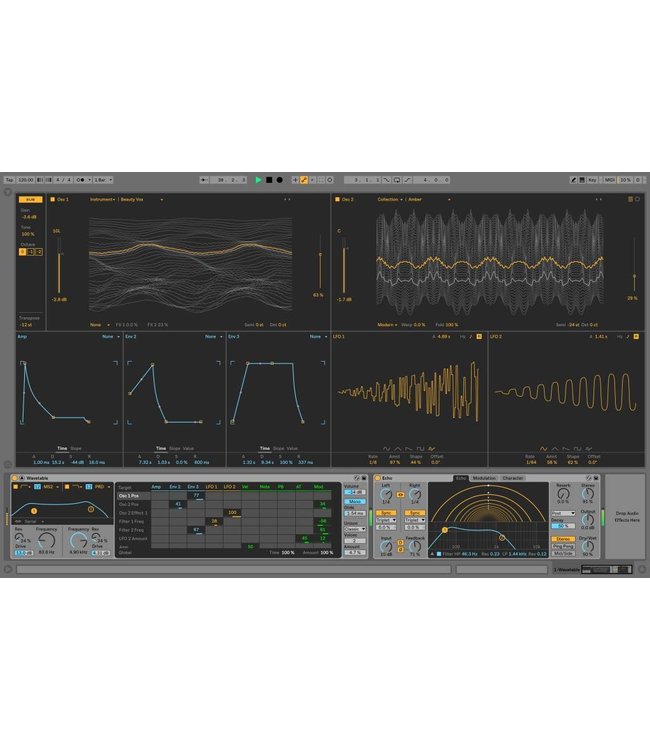
Task: Open the Osc 1 Instrument category dropdown
Action: pyautogui.click(x=102, y=199)
